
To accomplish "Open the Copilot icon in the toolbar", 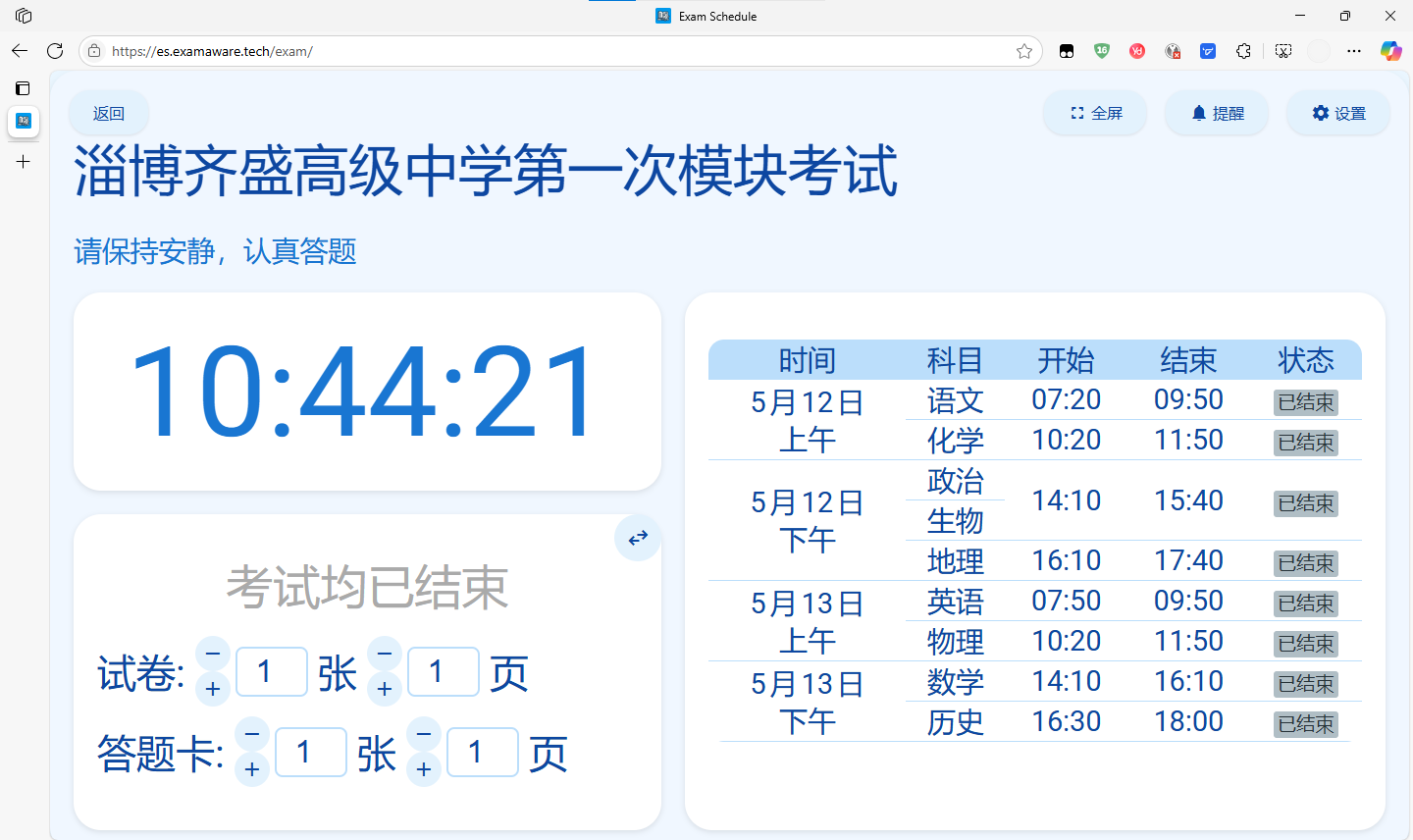I will 1390,51.
